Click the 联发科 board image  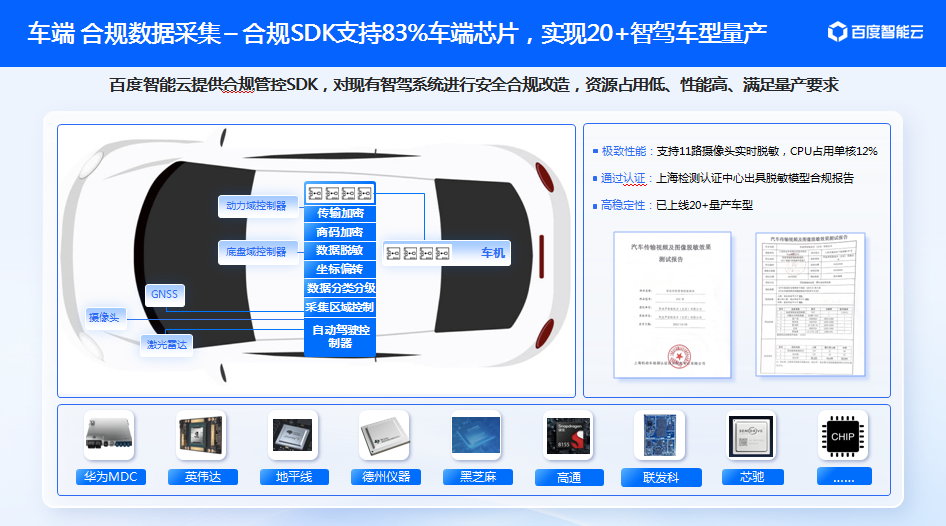pos(659,435)
